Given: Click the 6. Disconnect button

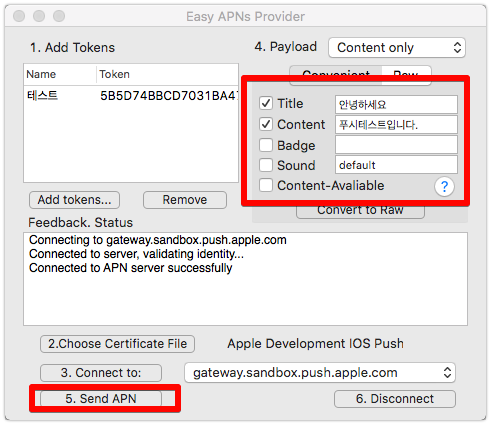Looking at the screenshot, I should point(395,399).
